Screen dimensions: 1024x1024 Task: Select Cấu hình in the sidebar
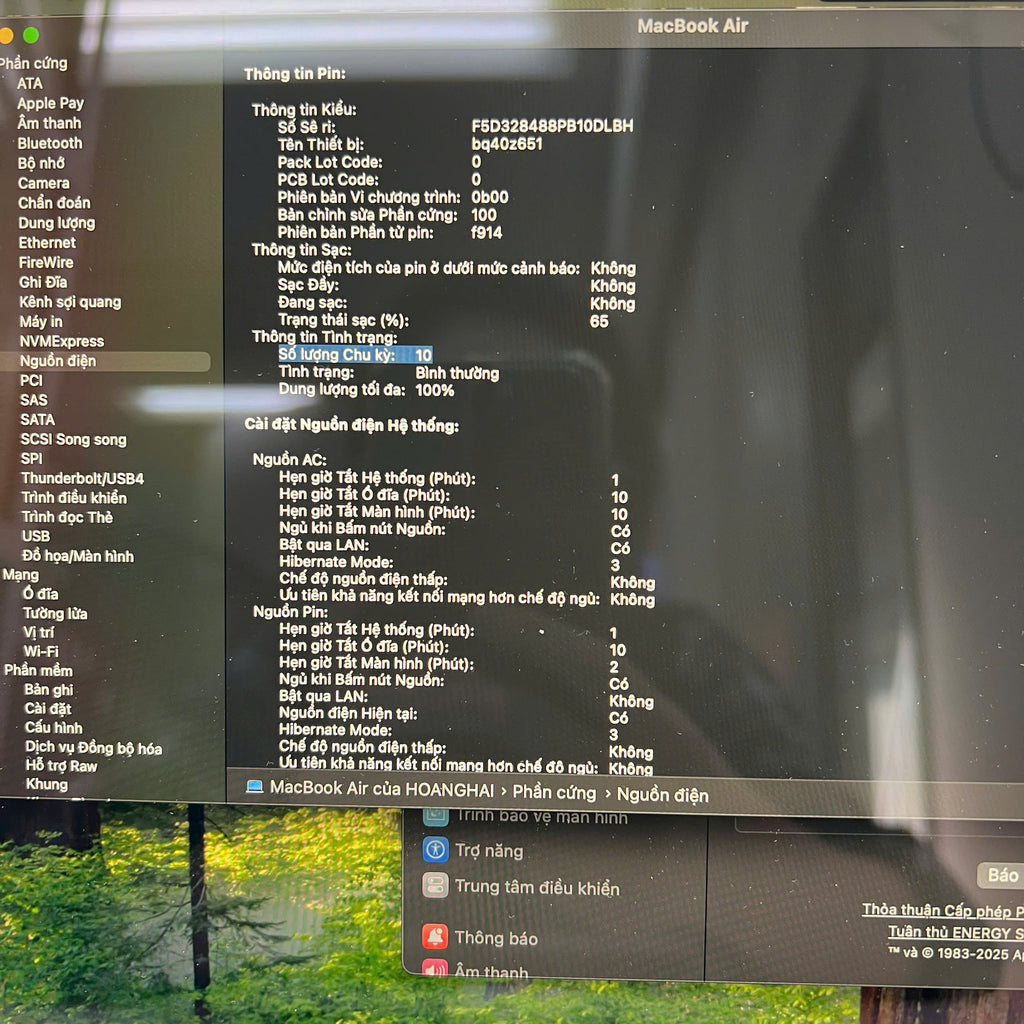click(54, 728)
